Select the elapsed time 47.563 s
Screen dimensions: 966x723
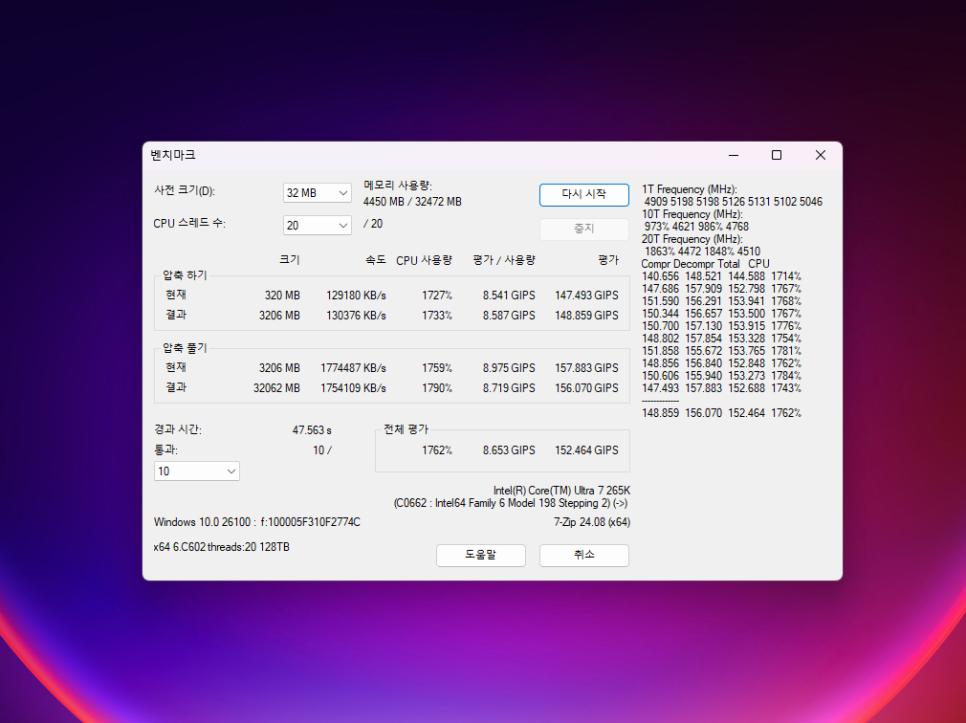[312, 430]
